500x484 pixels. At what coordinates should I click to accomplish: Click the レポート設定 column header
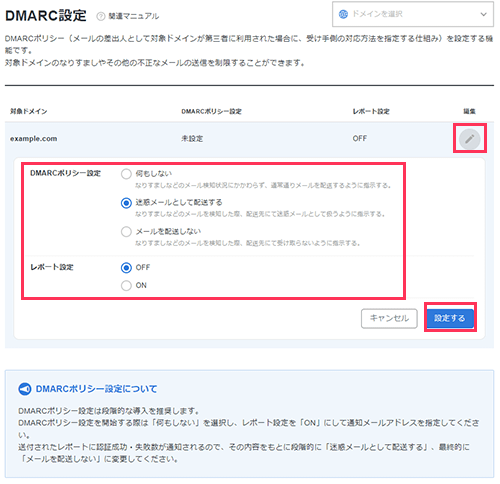pos(371,111)
